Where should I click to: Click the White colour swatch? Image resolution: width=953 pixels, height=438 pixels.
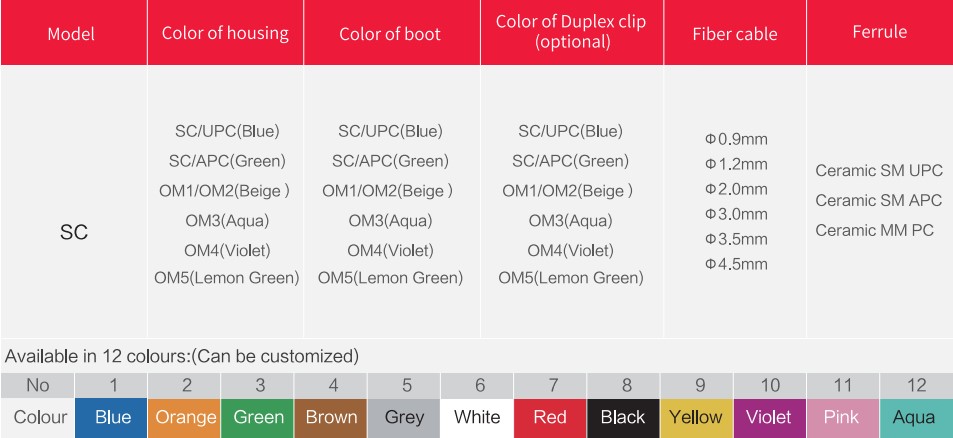(477, 418)
